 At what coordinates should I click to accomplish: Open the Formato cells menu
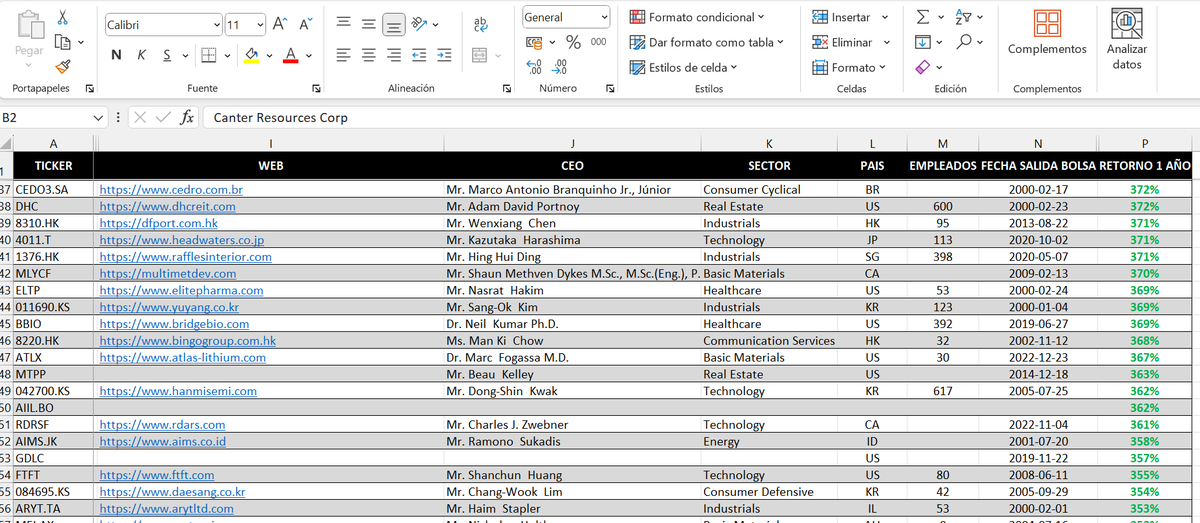(849, 67)
